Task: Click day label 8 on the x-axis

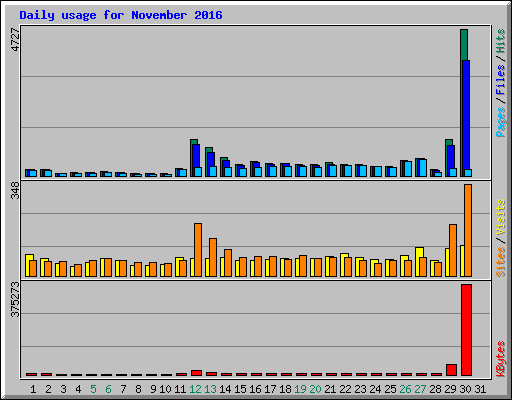Action: point(138,389)
